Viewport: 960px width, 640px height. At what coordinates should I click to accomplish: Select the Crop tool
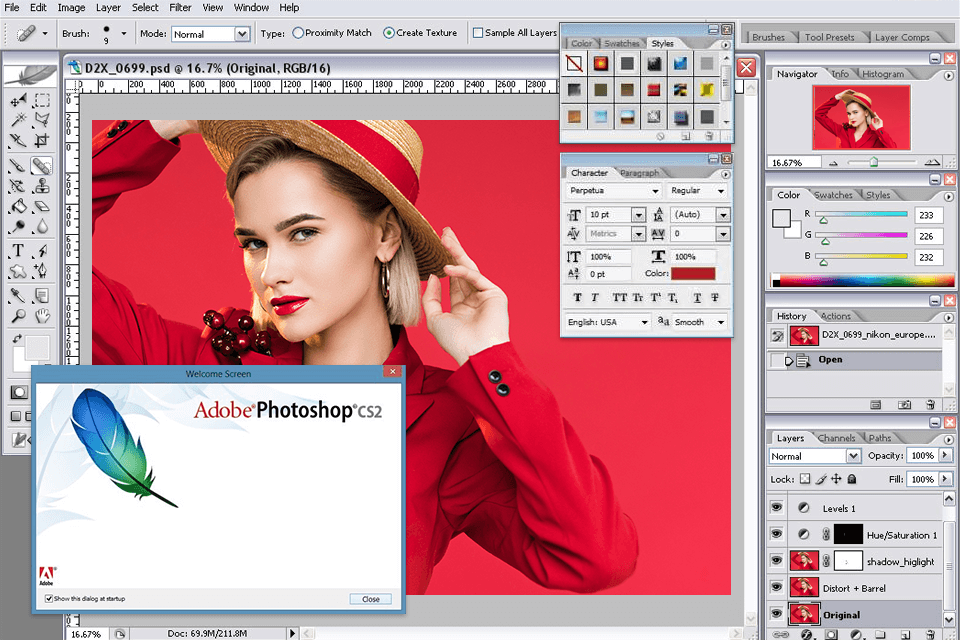[x=42, y=140]
